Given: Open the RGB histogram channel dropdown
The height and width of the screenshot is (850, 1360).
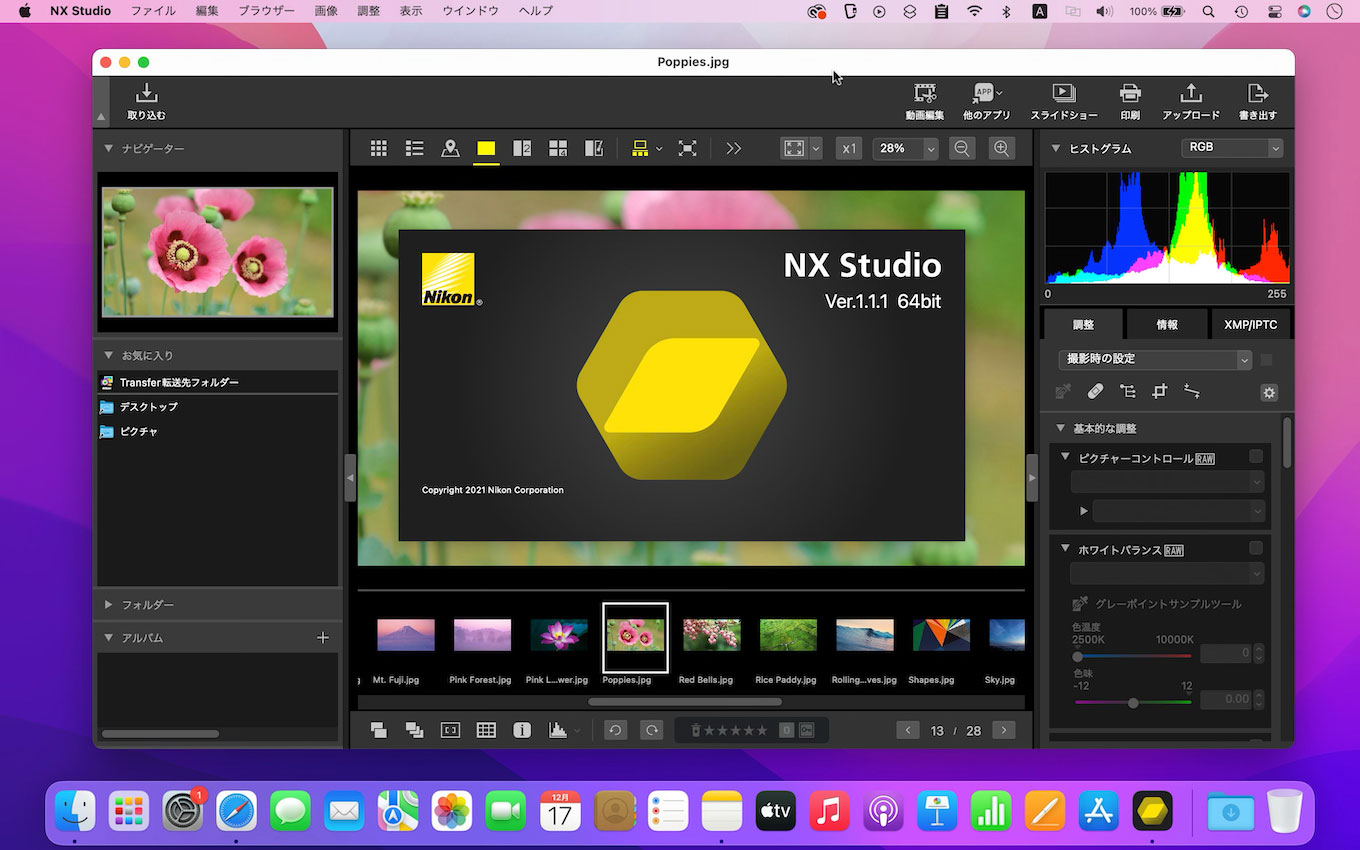Looking at the screenshot, I should pyautogui.click(x=1231, y=147).
